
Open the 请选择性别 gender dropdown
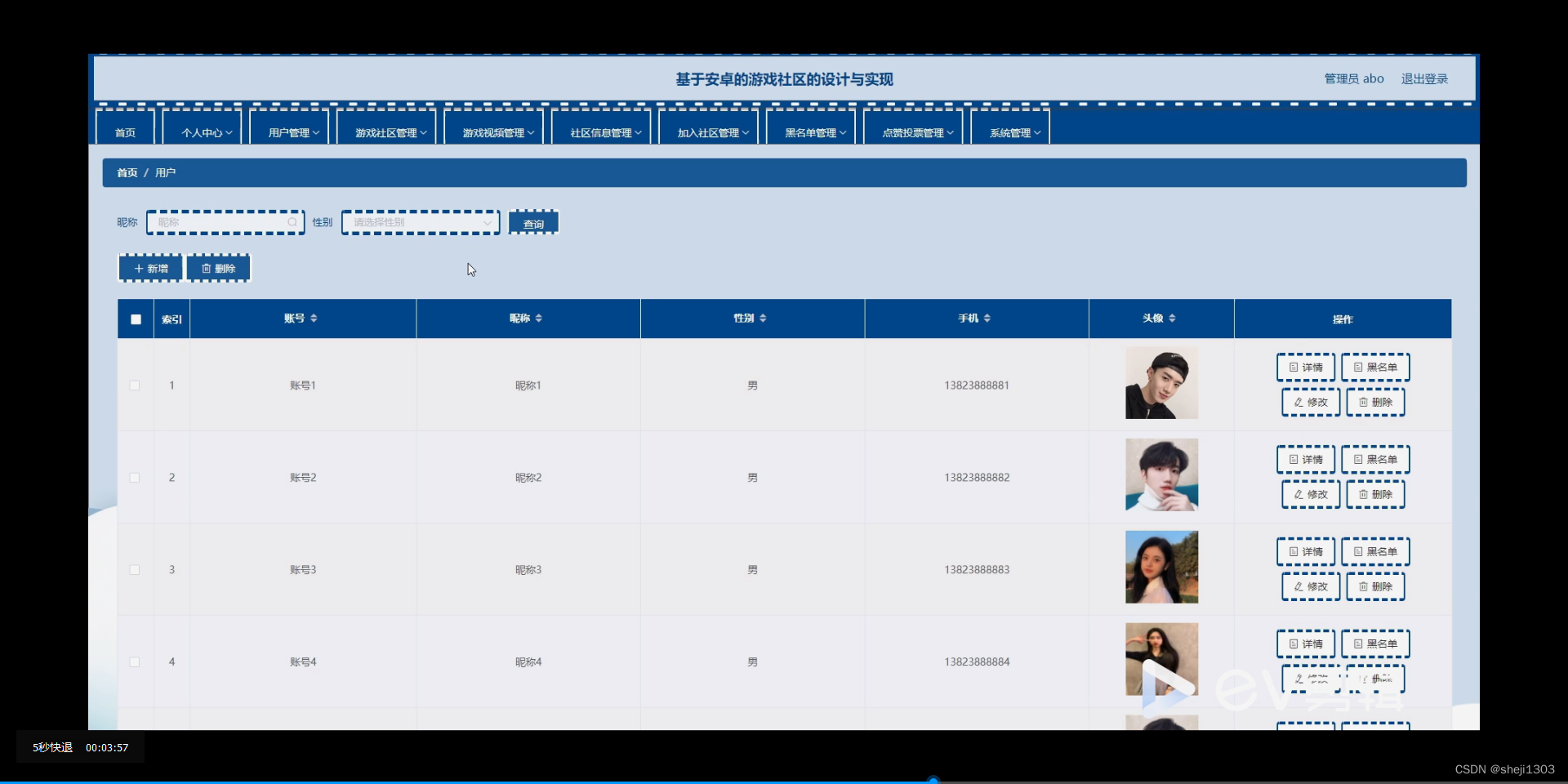[x=420, y=222]
